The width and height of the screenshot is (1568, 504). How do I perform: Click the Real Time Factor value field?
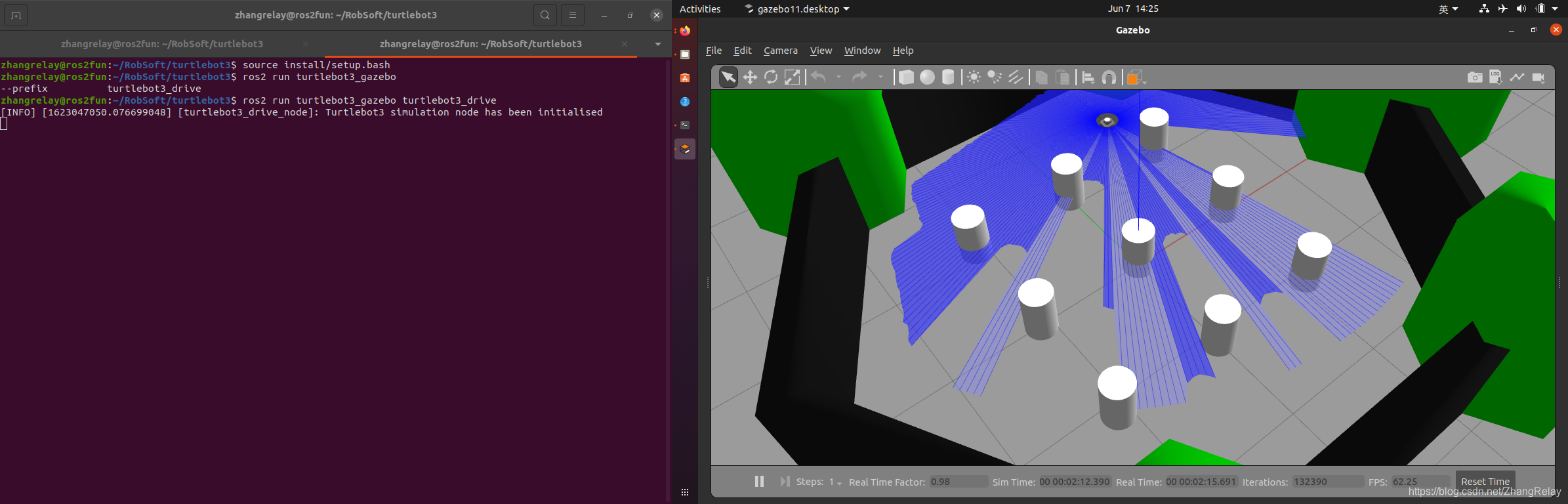pyautogui.click(x=959, y=482)
